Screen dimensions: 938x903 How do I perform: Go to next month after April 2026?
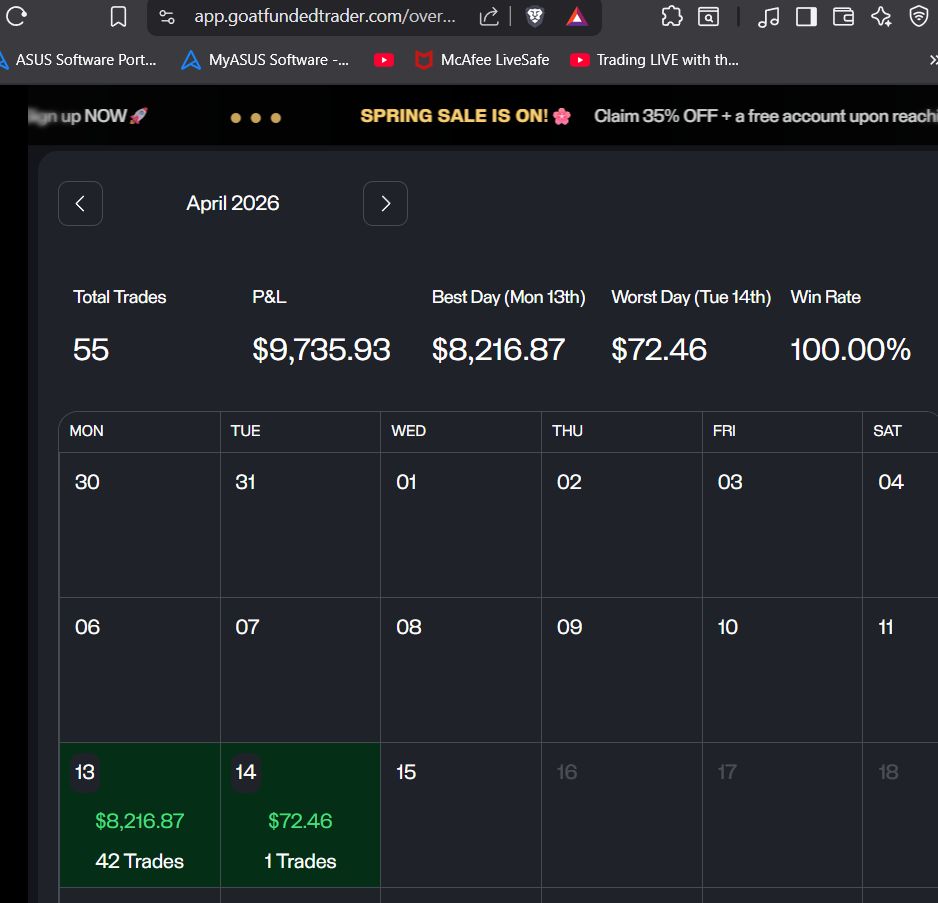(385, 204)
